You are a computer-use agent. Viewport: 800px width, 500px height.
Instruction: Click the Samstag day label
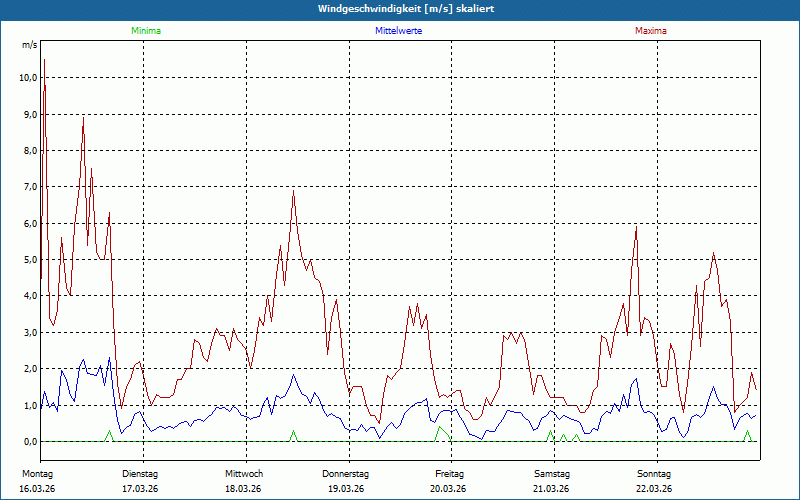551,473
